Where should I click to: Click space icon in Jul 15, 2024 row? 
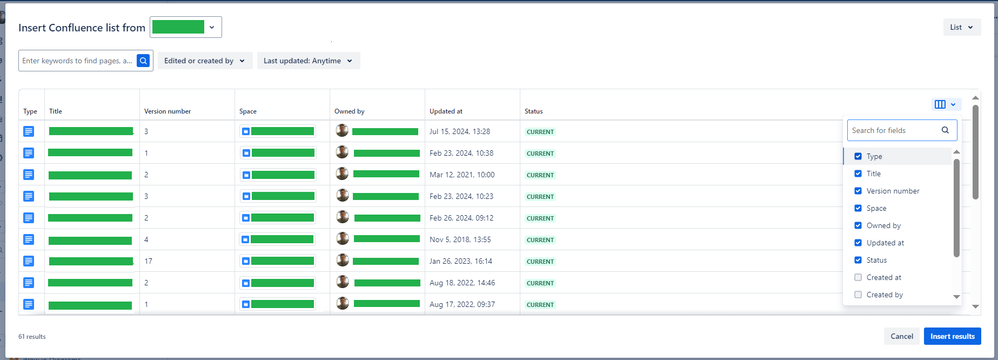tap(246, 132)
